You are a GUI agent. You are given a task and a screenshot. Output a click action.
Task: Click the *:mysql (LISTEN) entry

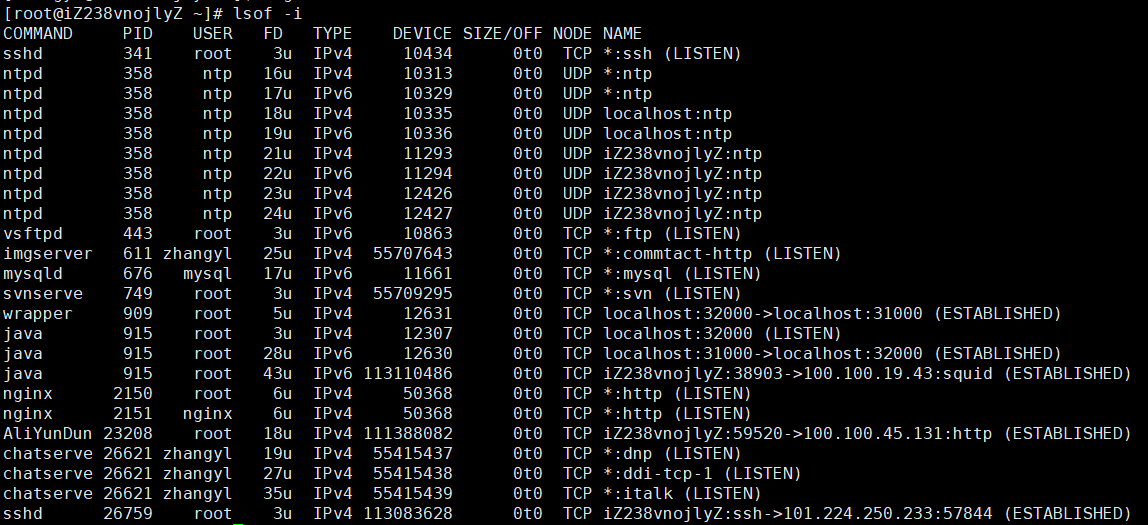tap(682, 273)
